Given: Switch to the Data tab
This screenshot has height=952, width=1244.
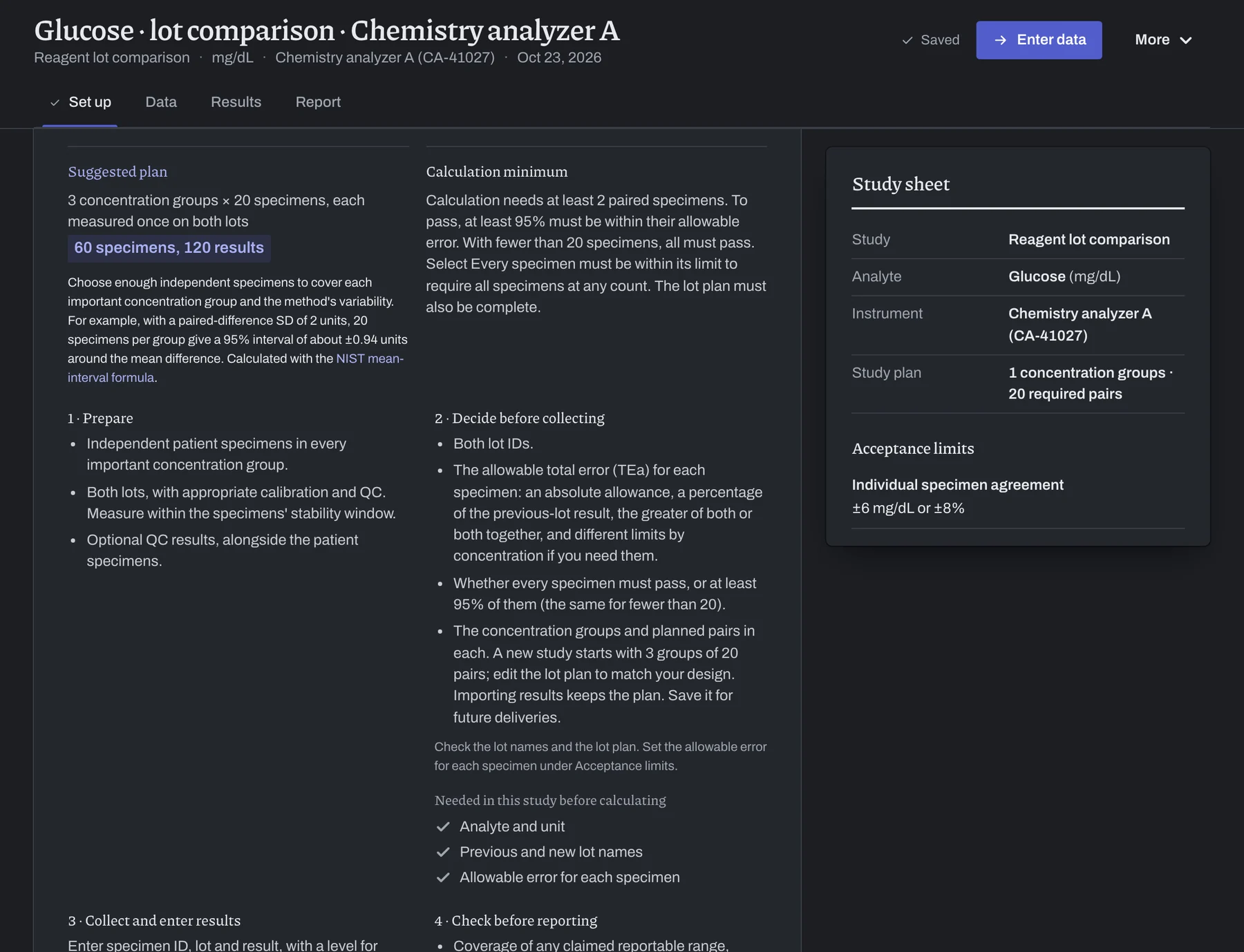Looking at the screenshot, I should [x=161, y=102].
